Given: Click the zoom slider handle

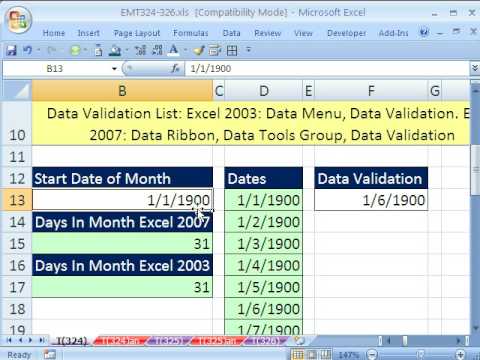Looking at the screenshot, I should [x=421, y=355].
